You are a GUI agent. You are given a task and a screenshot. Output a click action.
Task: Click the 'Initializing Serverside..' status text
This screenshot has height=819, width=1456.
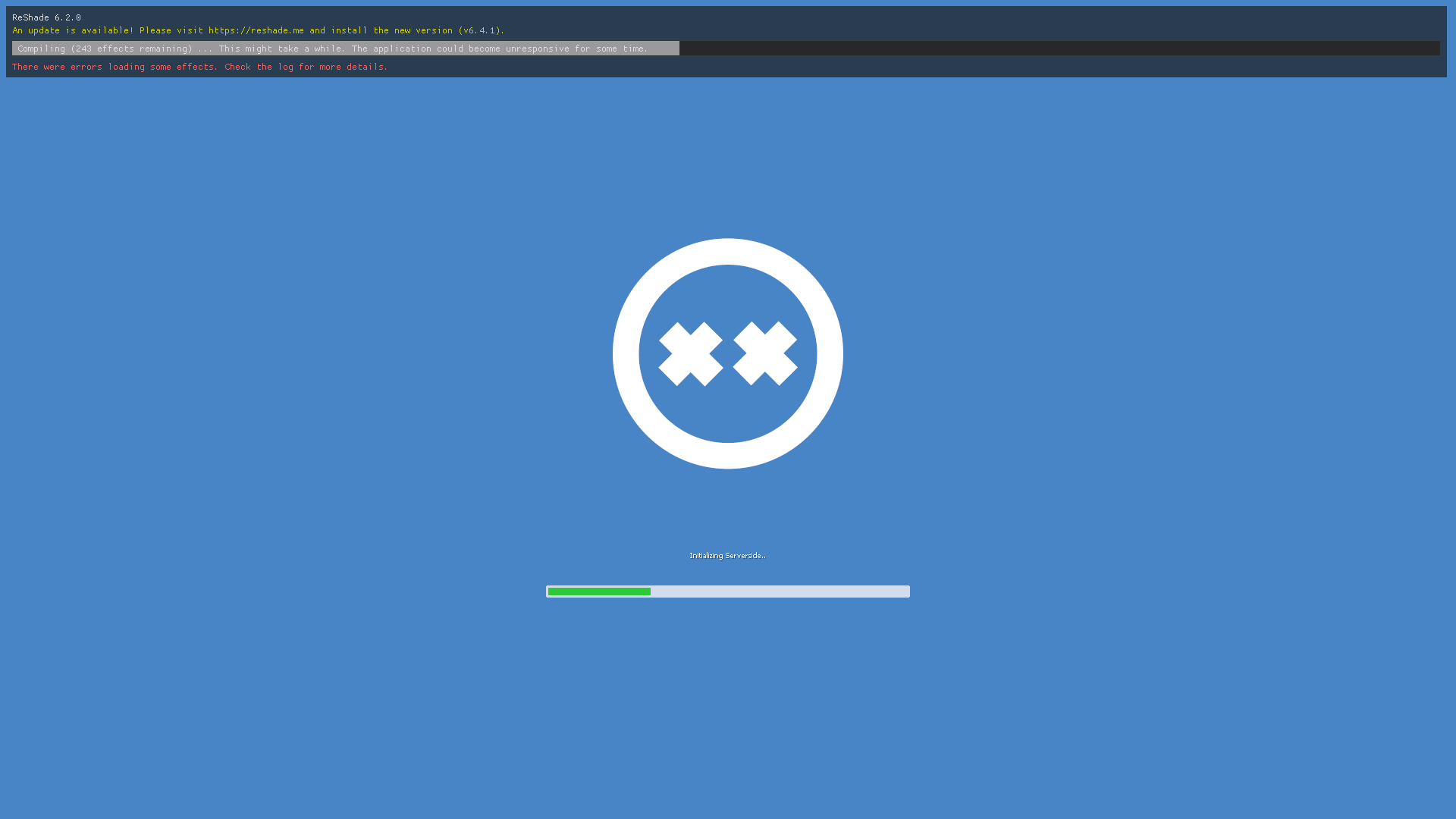click(727, 556)
